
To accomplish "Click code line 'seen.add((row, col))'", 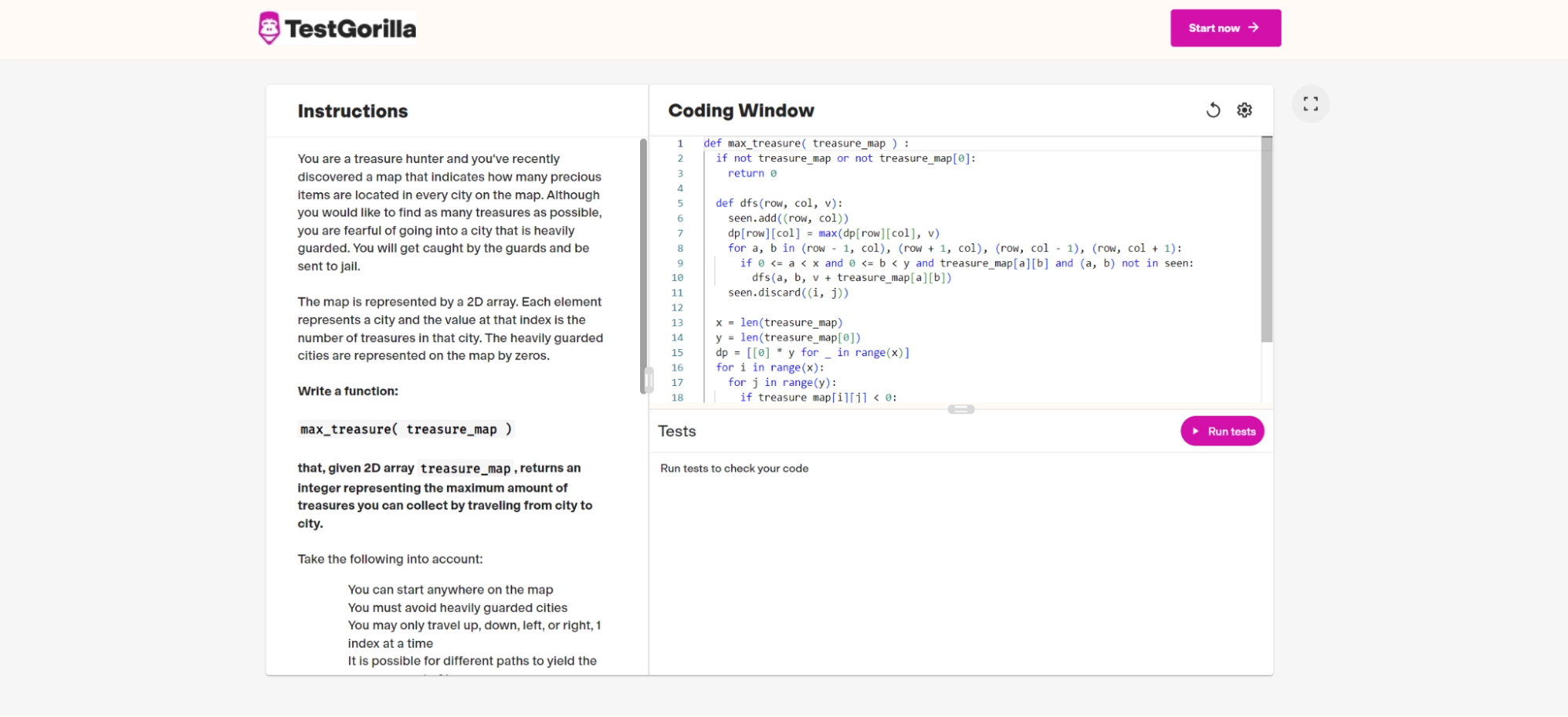I will [x=788, y=218].
